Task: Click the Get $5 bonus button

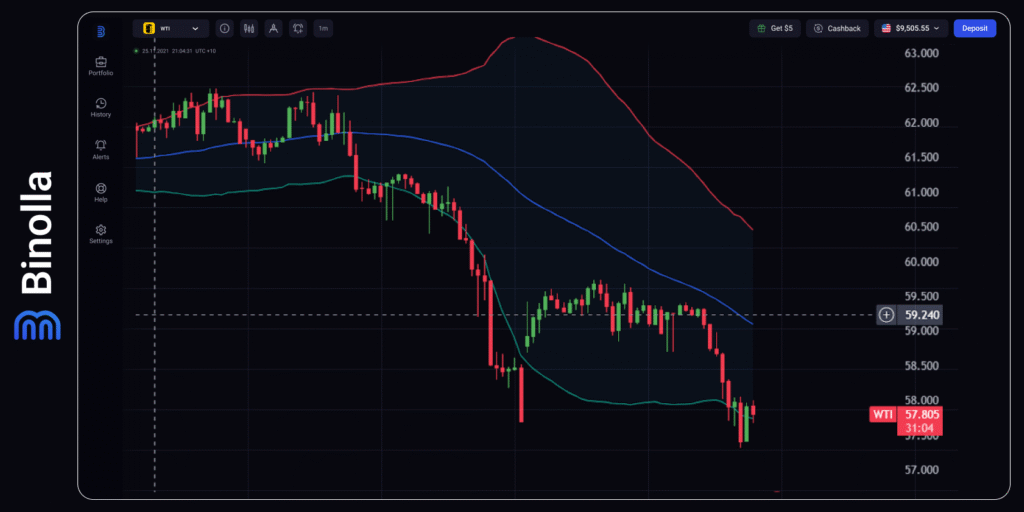Action: tap(774, 29)
